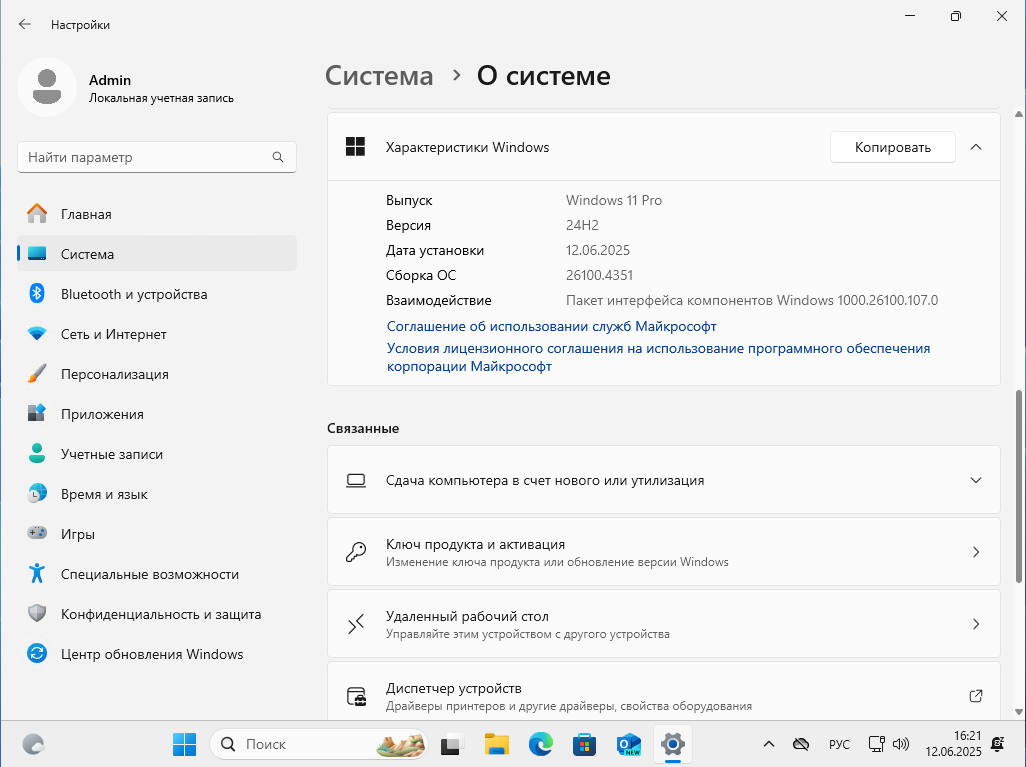Copy Windows specifications with Копировать
This screenshot has height=767, width=1026.
[893, 147]
